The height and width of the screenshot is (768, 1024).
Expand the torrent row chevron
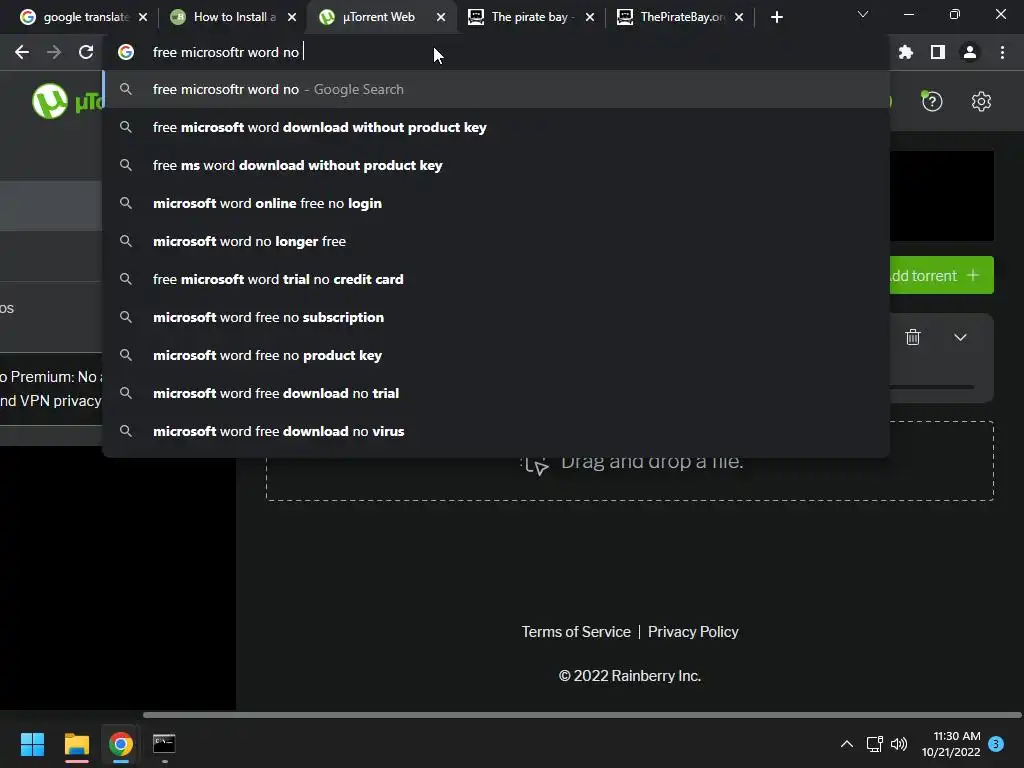[x=960, y=337]
